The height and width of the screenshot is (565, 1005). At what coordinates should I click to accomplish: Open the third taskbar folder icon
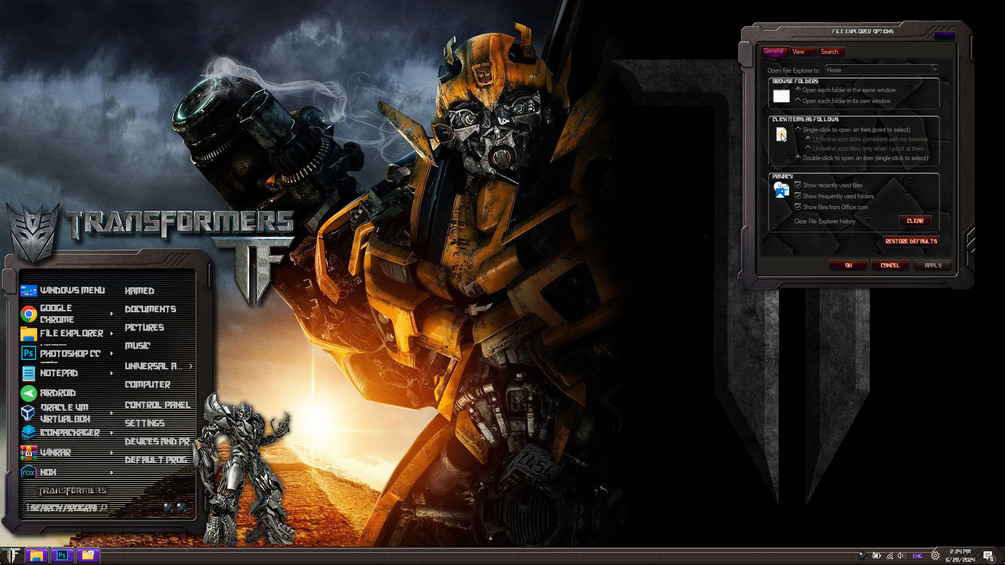tap(88, 555)
